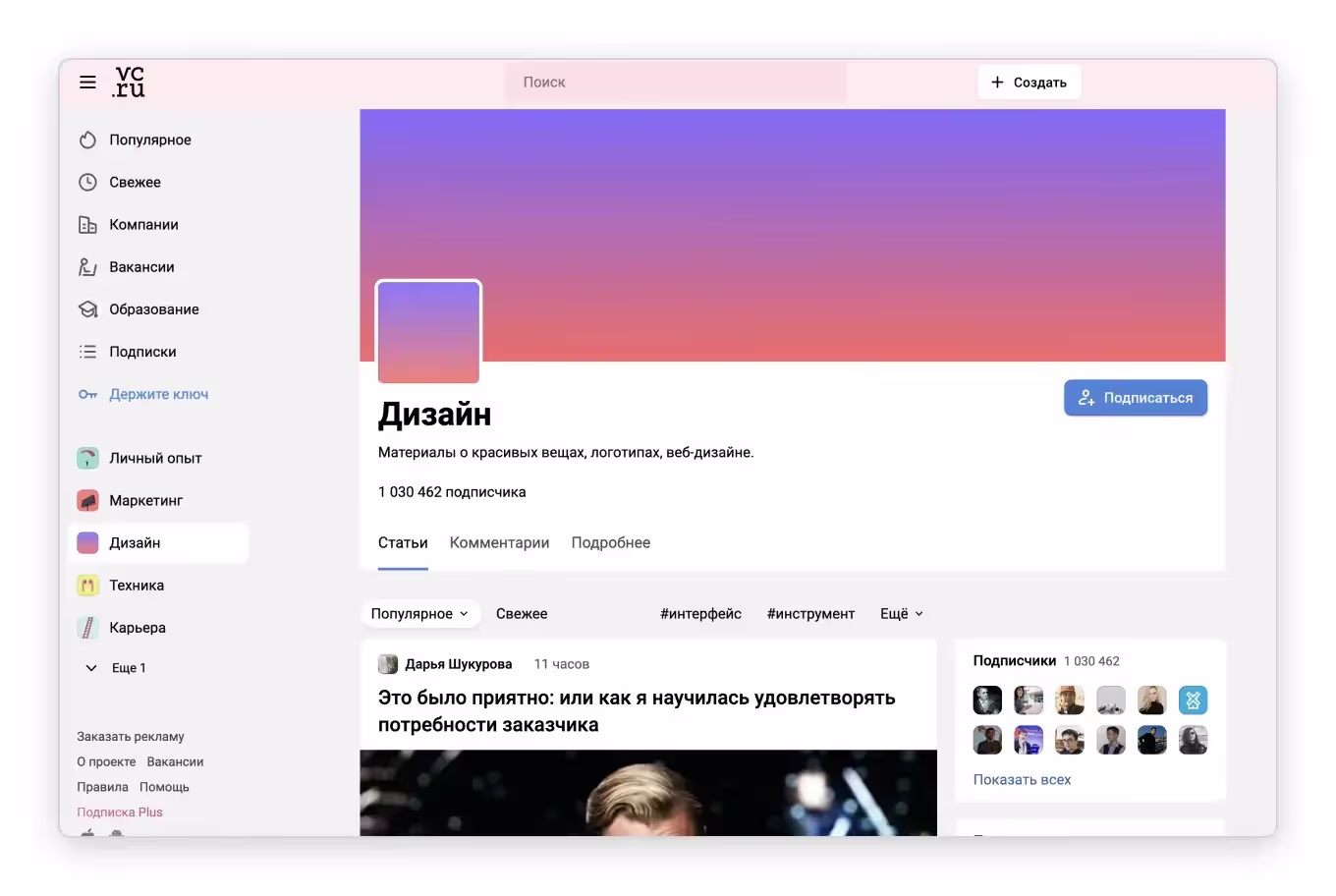The width and height of the screenshot is (1336, 896).
Task: Open Держите ключ key link
Action: coord(143,394)
